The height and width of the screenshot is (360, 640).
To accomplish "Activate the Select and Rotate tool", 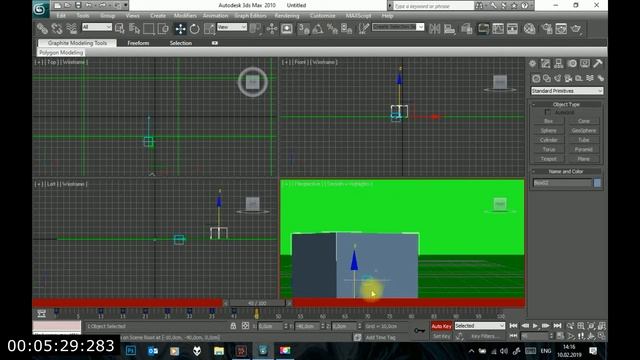I will point(195,29).
